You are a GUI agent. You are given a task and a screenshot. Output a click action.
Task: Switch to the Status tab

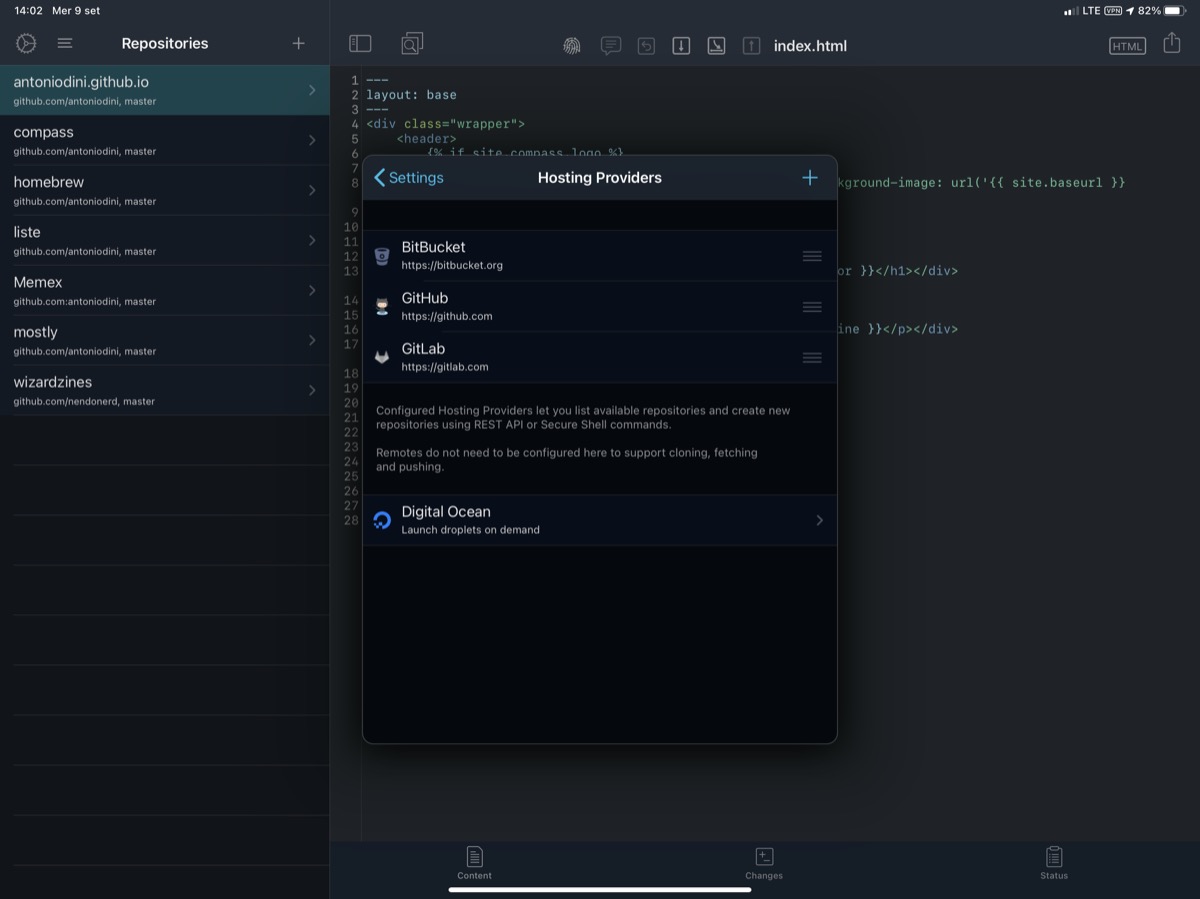tap(1053, 862)
